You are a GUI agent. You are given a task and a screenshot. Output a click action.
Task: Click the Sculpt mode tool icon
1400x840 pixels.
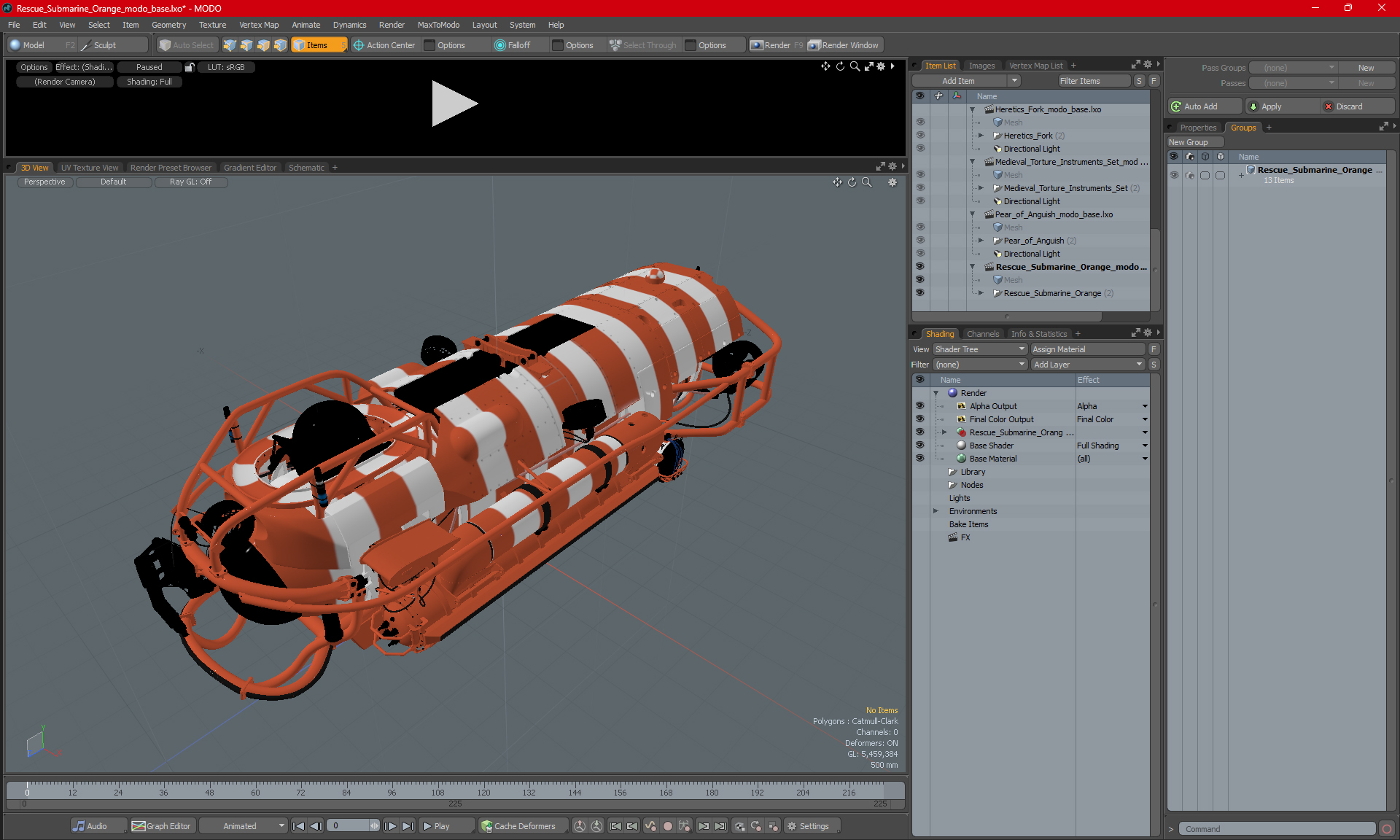click(87, 45)
